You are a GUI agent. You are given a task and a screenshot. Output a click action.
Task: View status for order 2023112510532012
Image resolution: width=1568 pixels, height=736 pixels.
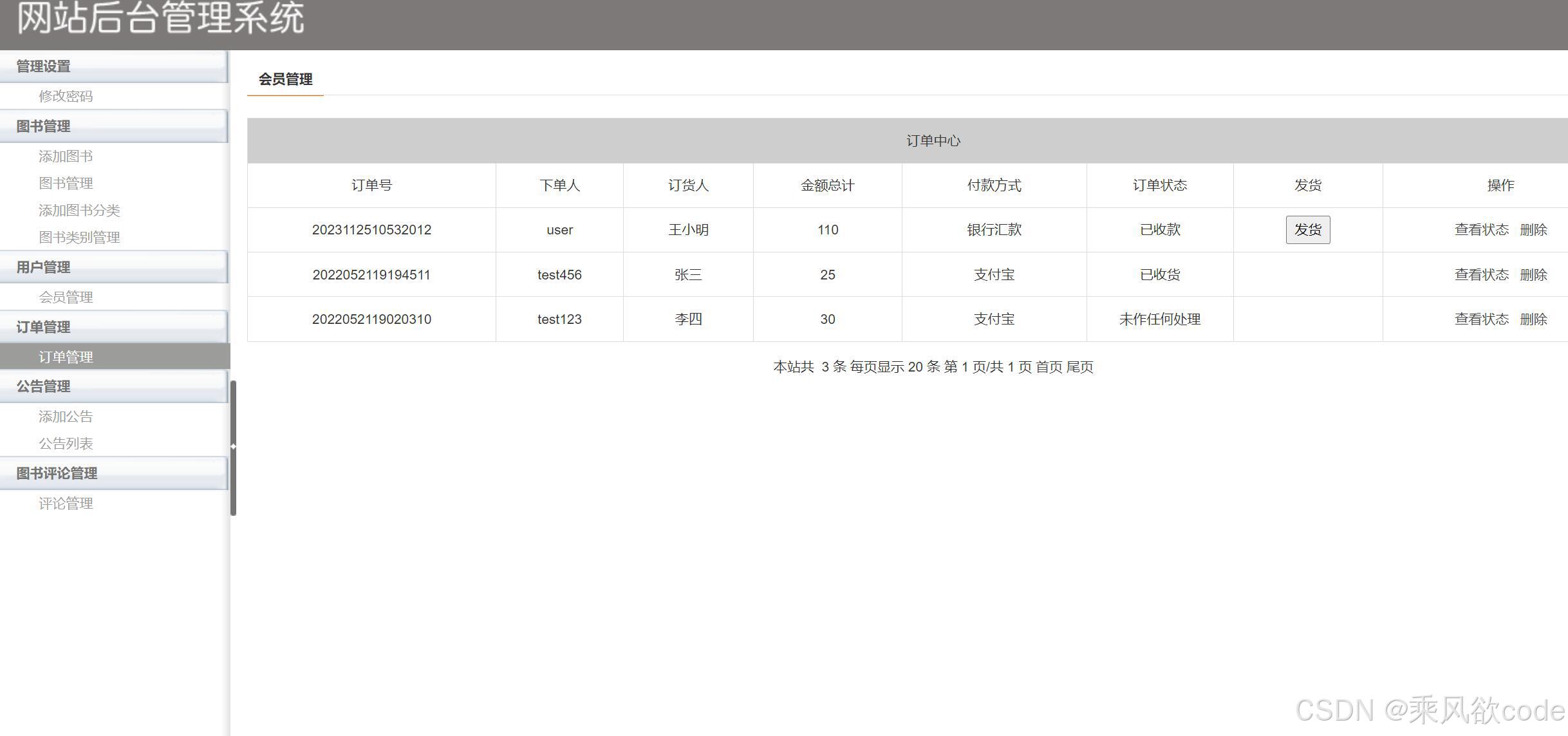1481,230
